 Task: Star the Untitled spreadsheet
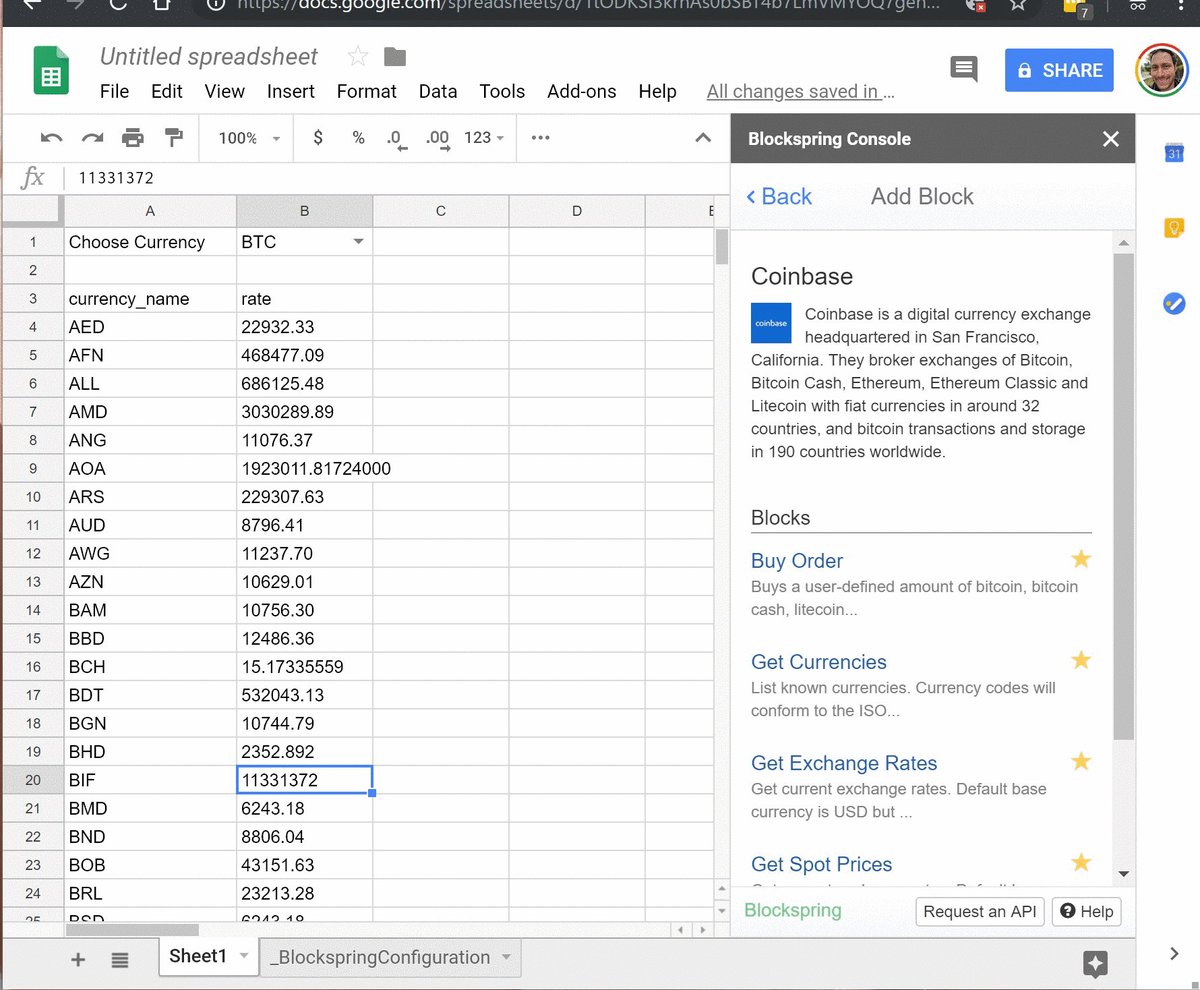[x=358, y=57]
